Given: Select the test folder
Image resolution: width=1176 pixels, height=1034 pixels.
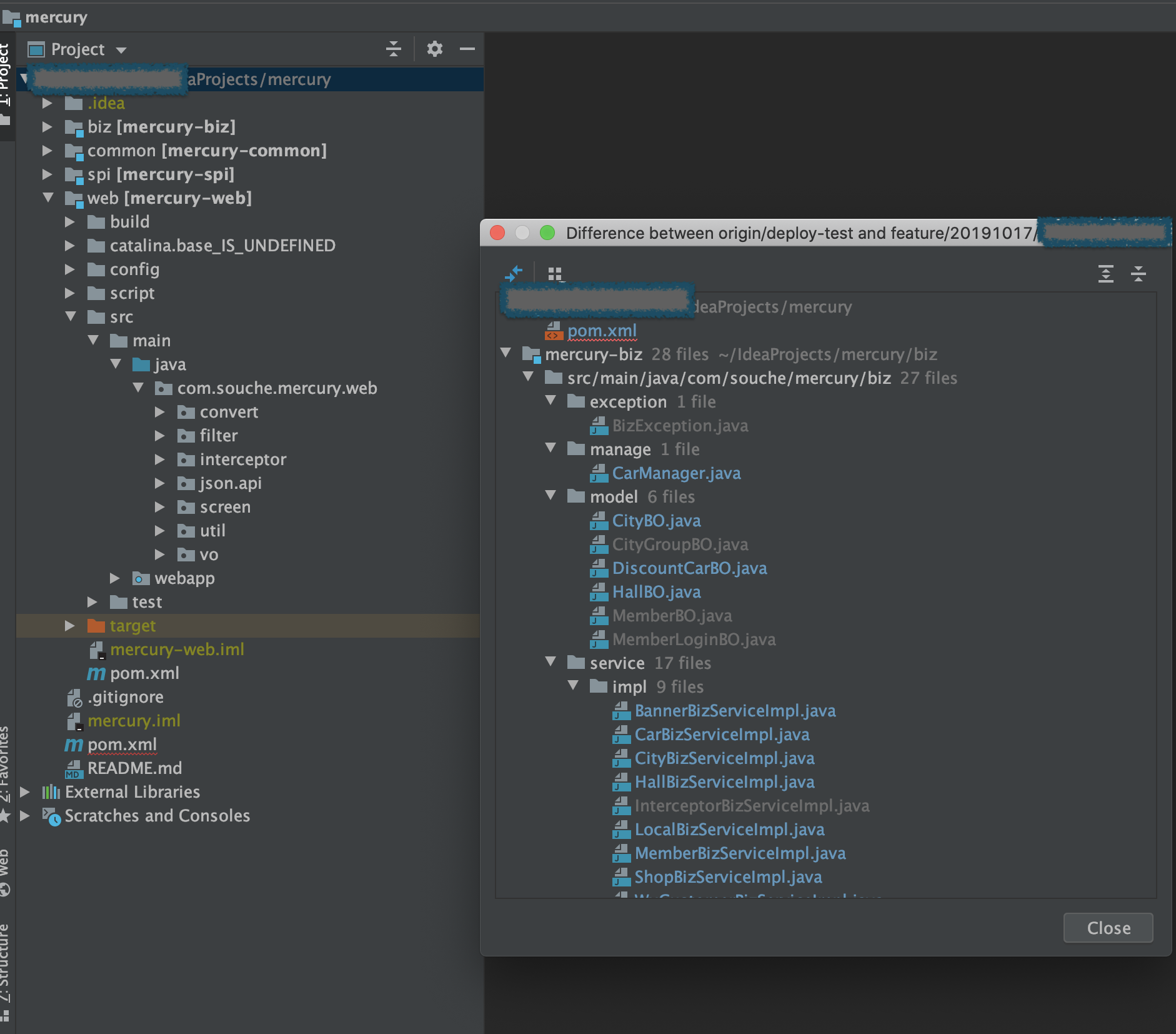Looking at the screenshot, I should 147,602.
